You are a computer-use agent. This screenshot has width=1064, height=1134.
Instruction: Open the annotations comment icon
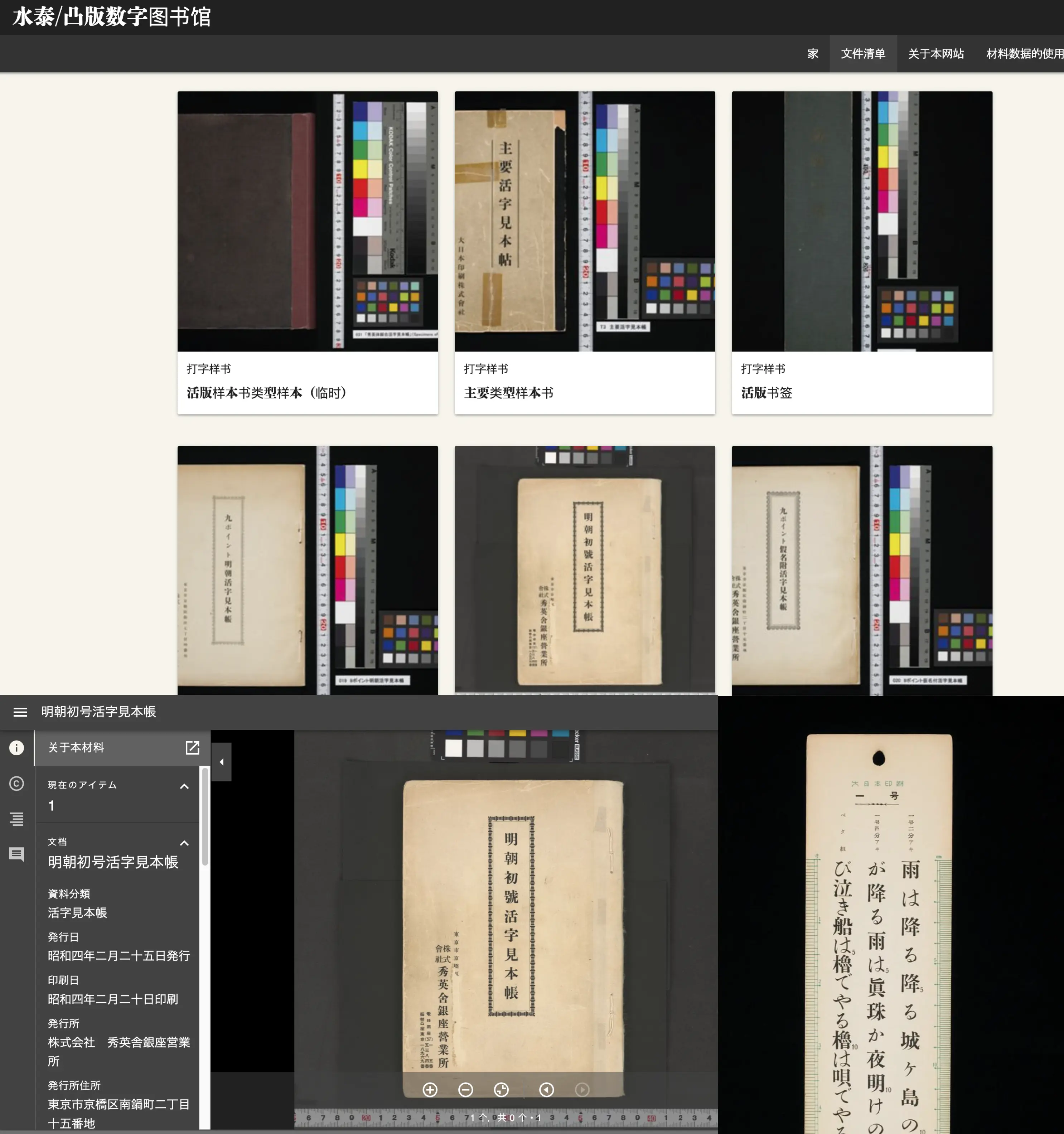tap(16, 854)
